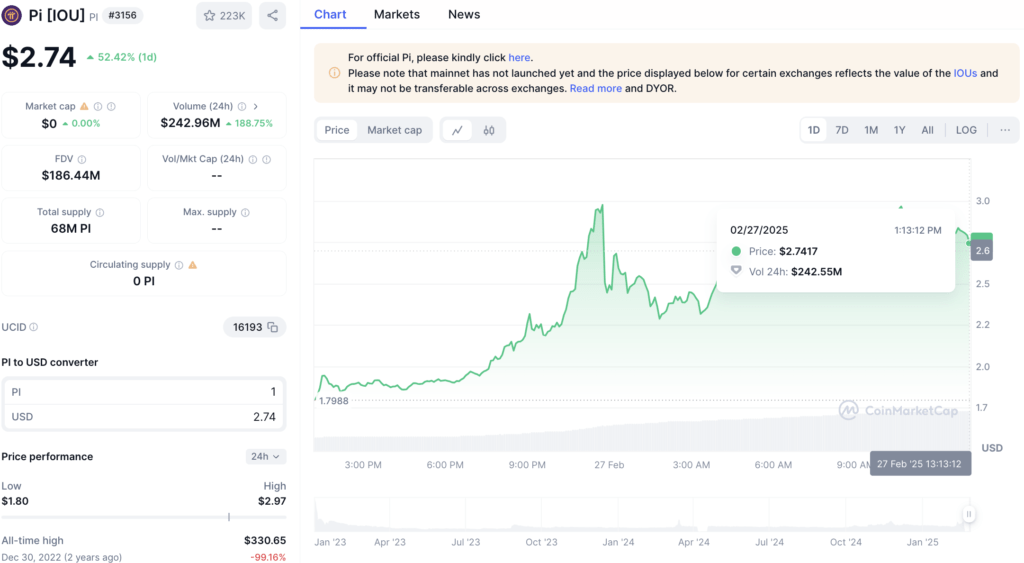Click the Volume (24h) info icon

[242, 106]
